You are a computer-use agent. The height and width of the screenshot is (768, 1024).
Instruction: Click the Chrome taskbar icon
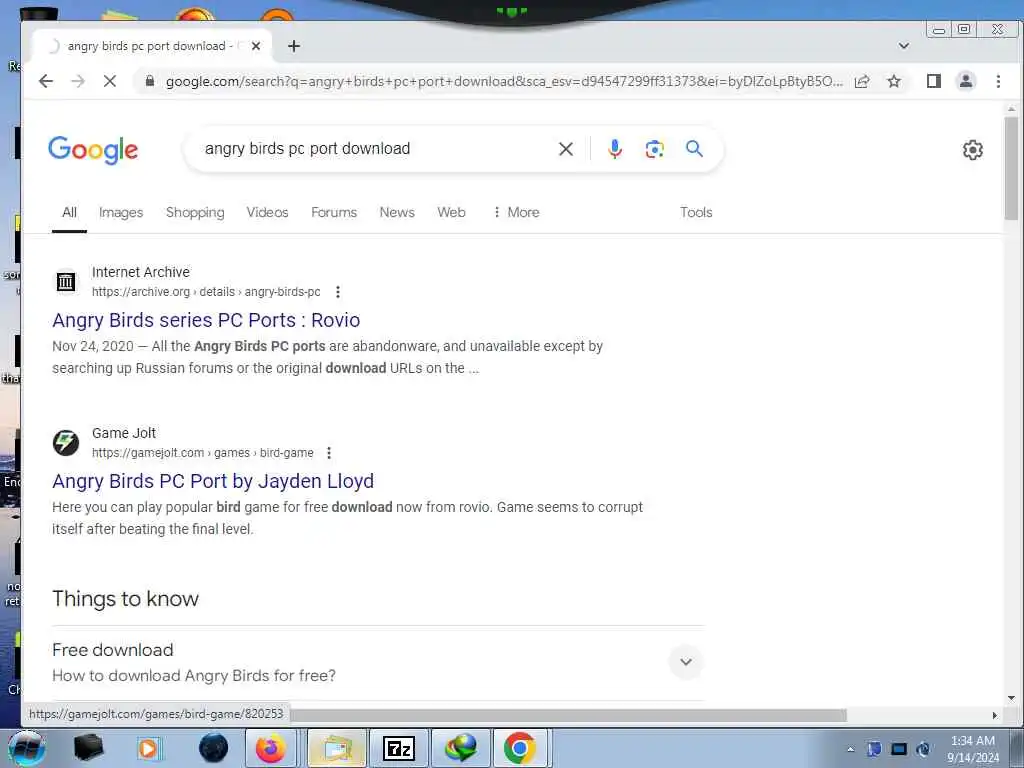click(x=520, y=748)
